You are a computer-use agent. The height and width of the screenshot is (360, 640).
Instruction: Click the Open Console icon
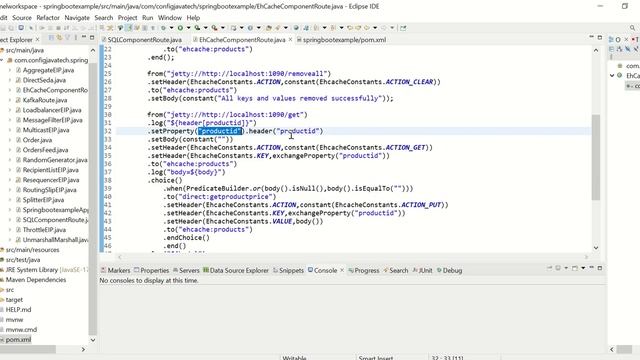pyautogui.click(x=575, y=268)
